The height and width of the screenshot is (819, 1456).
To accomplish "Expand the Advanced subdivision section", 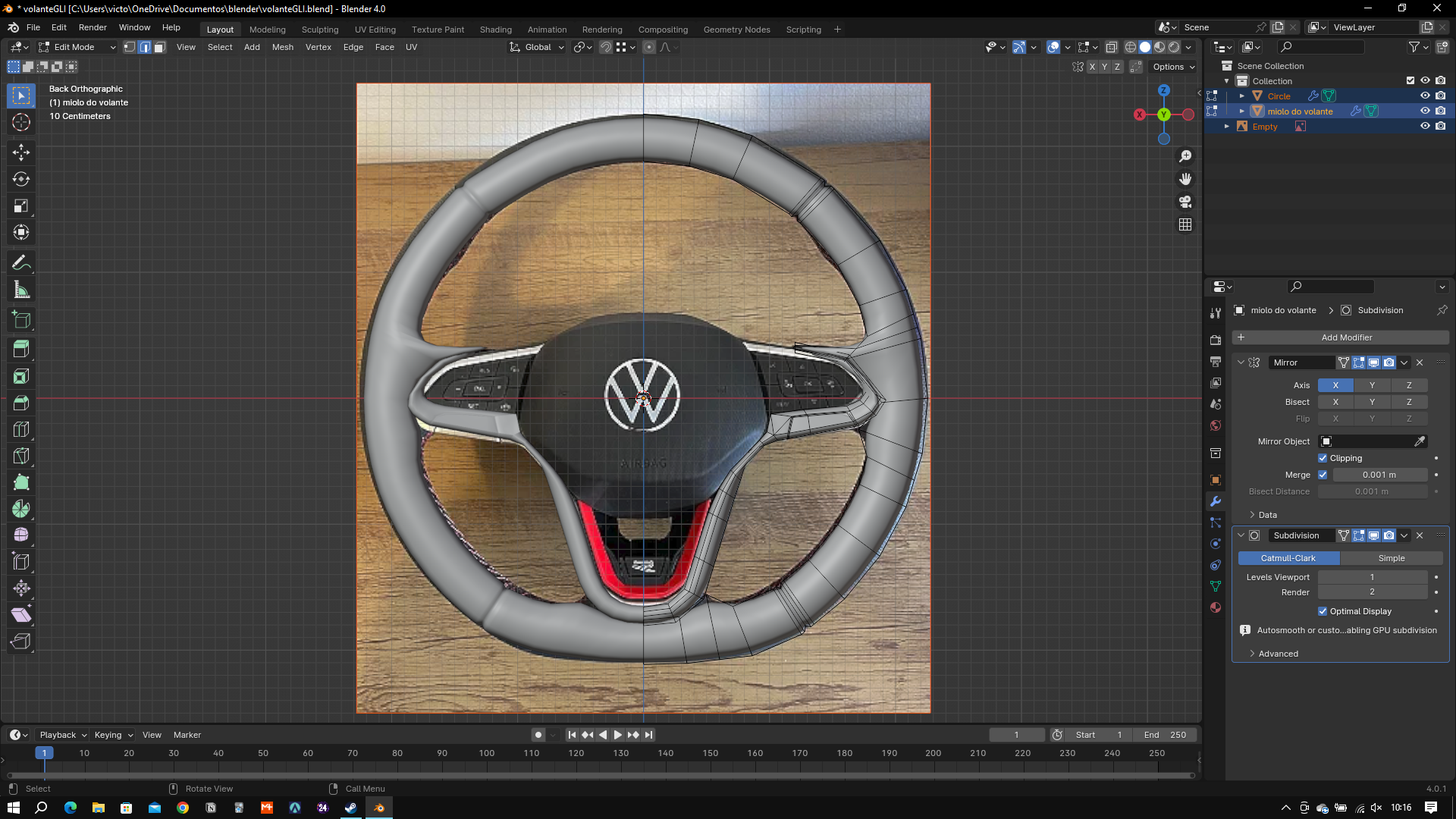I will pyautogui.click(x=1277, y=654).
